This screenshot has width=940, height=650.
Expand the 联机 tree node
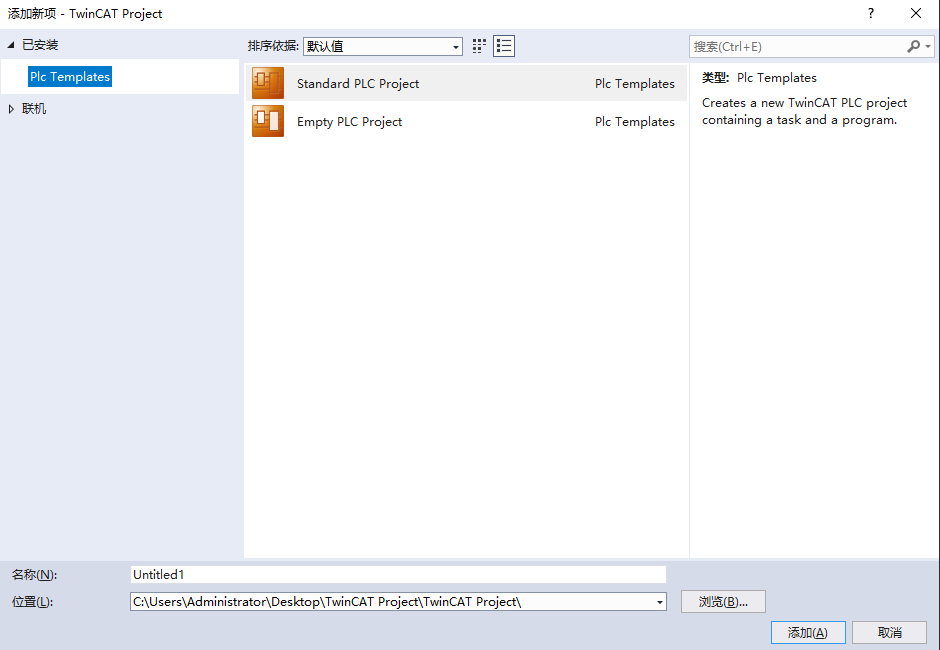[11, 109]
